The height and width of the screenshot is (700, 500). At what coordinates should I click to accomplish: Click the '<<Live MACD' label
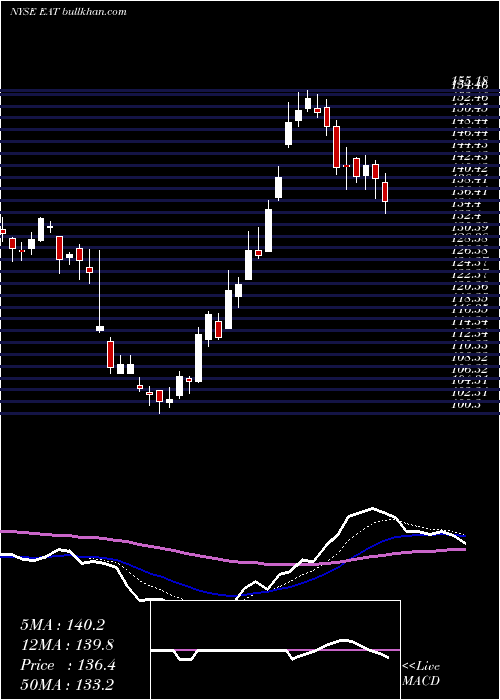421,673
